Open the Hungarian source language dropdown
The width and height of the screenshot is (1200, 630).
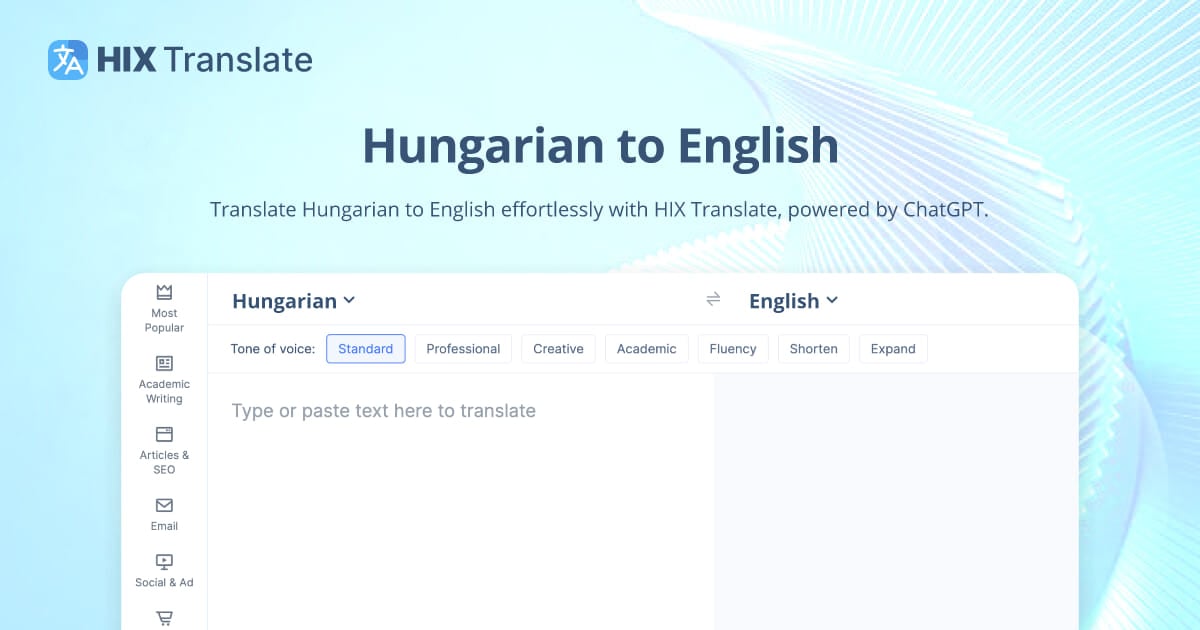point(293,300)
